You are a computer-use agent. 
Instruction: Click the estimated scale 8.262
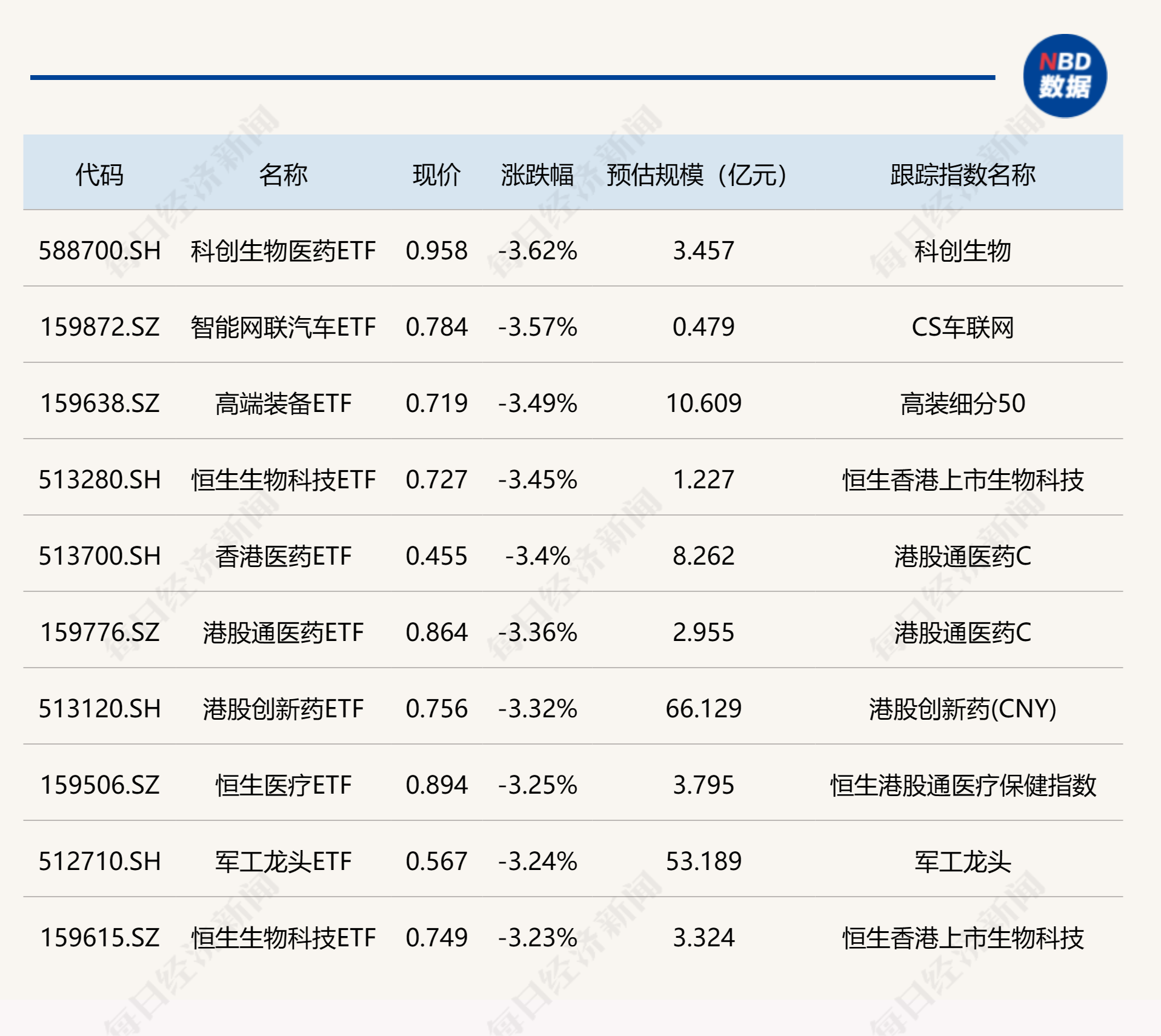(x=704, y=556)
